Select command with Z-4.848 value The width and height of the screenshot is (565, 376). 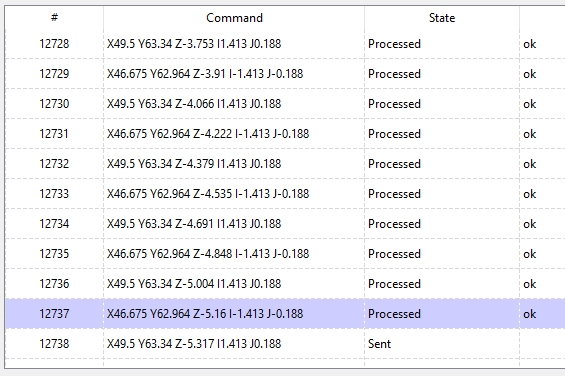208,254
